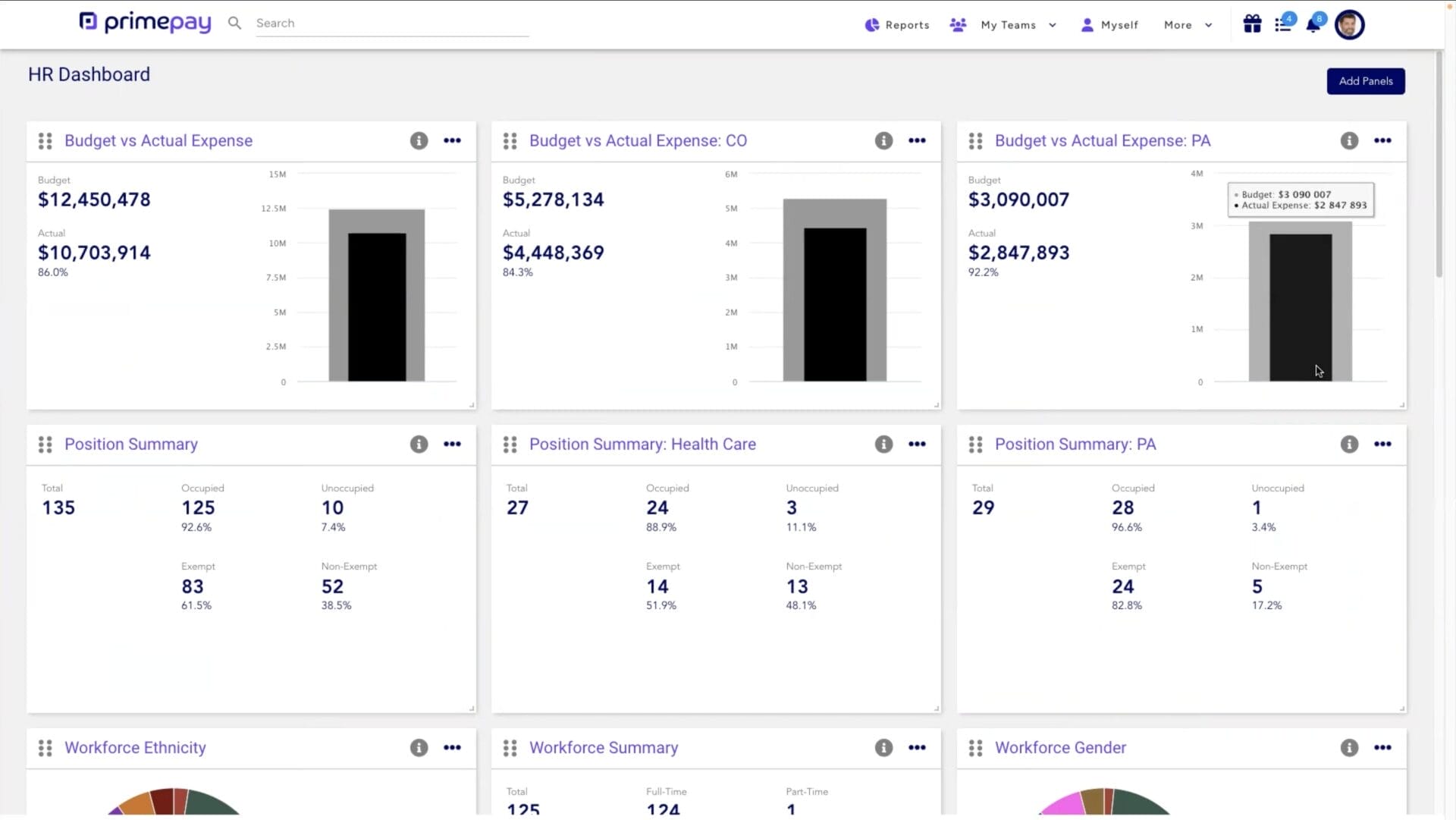Open options menu of Workforce Gender
The image size is (1456, 820).
click(1382, 747)
